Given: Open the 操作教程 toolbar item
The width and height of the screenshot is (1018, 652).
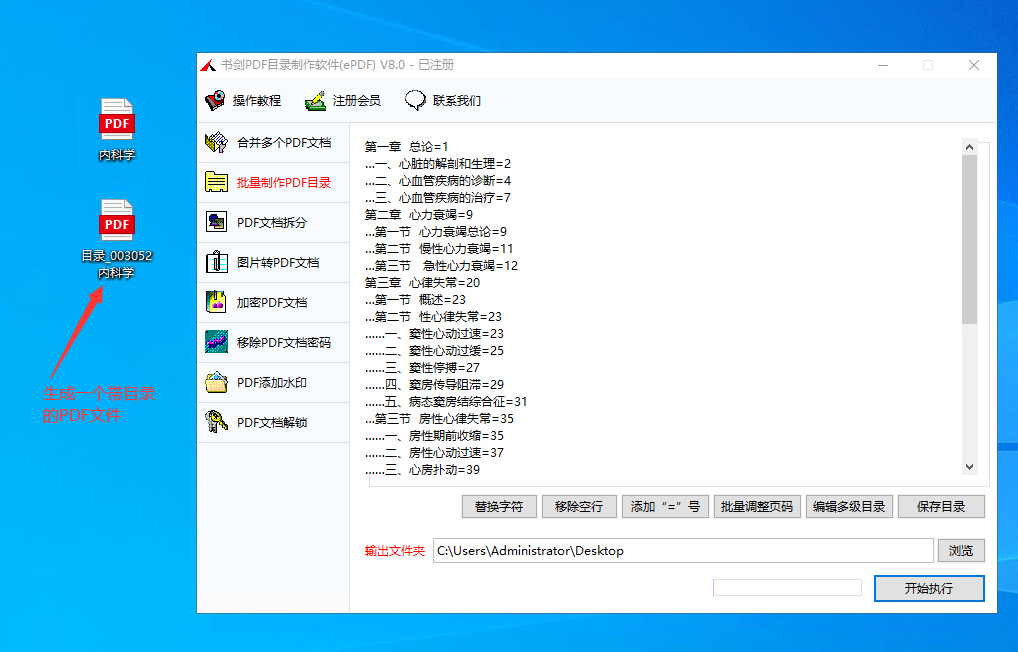Looking at the screenshot, I should pos(243,101).
